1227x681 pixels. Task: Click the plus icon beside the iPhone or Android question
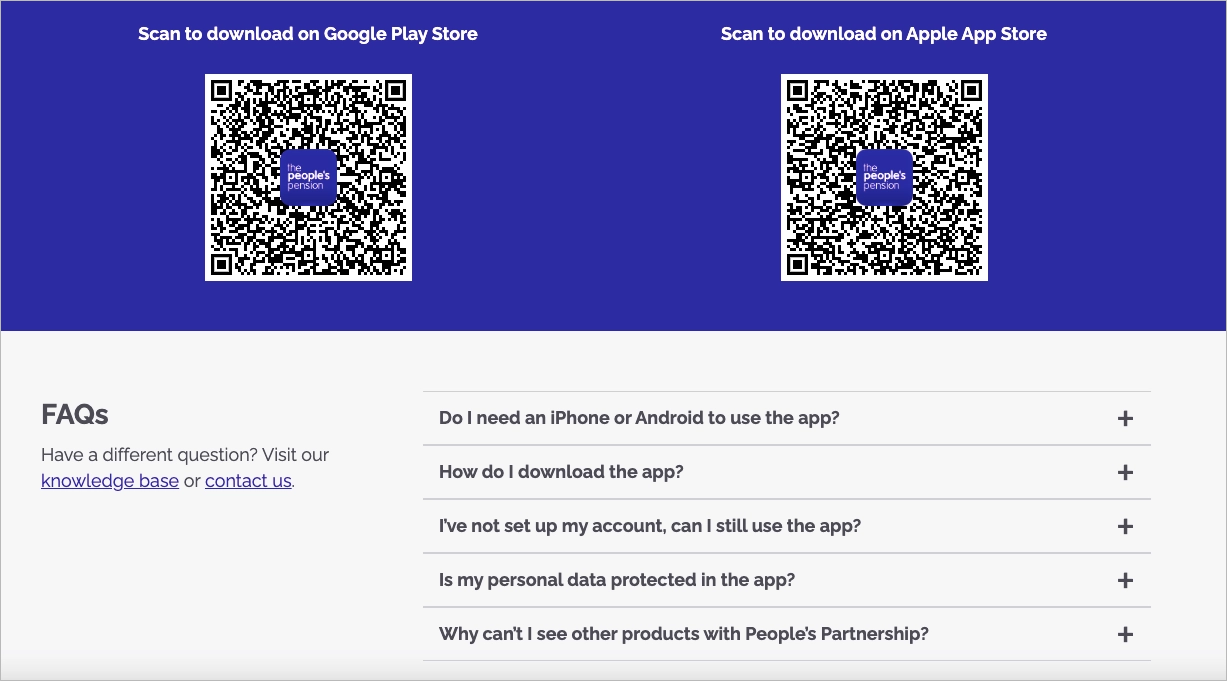pyautogui.click(x=1125, y=419)
